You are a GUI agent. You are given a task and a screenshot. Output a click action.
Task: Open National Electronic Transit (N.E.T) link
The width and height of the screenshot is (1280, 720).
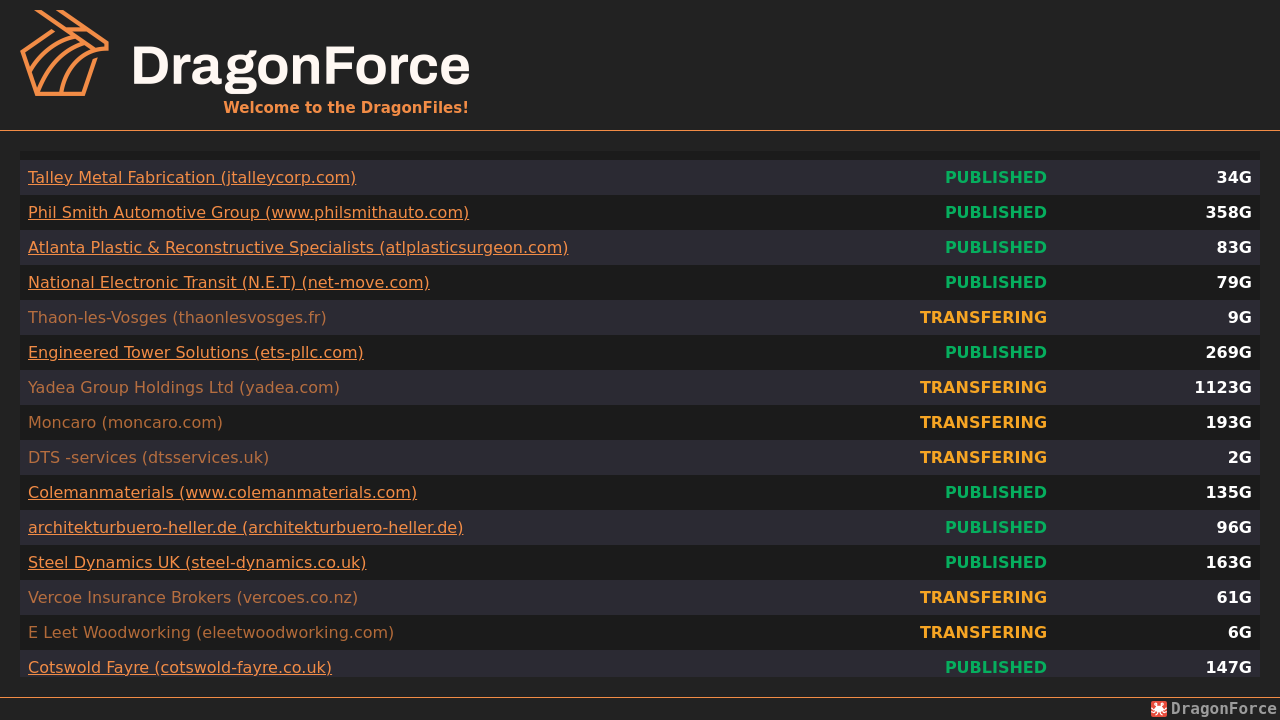[229, 282]
